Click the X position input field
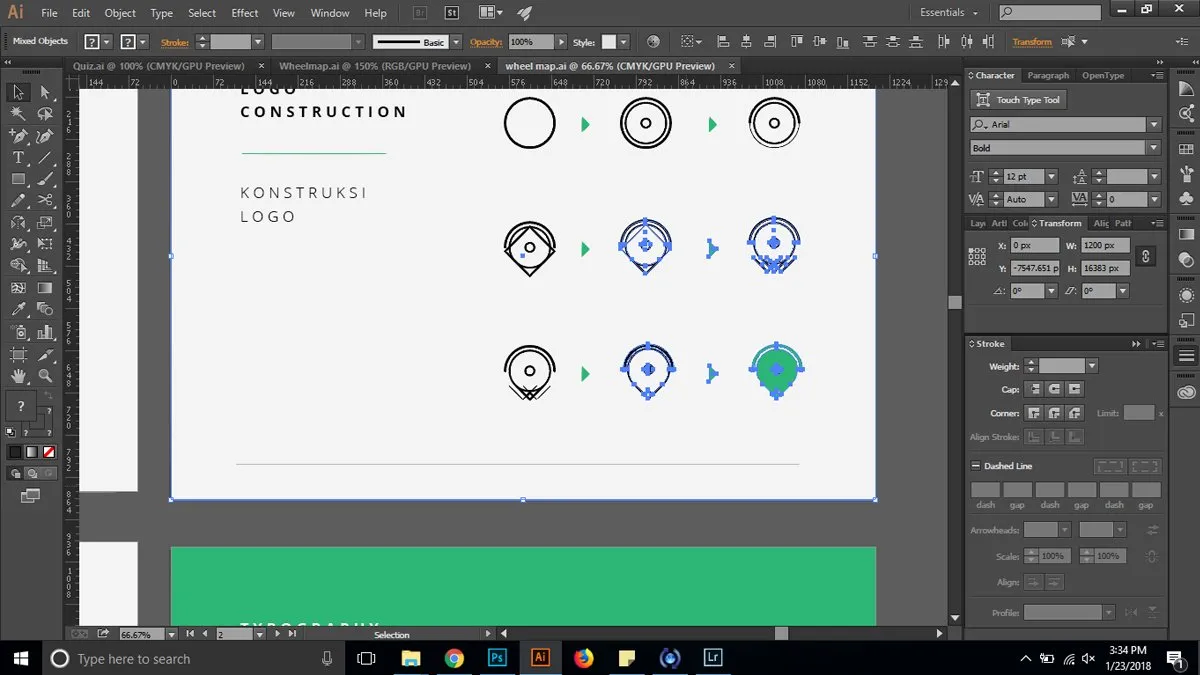The height and width of the screenshot is (675, 1200). point(1033,245)
